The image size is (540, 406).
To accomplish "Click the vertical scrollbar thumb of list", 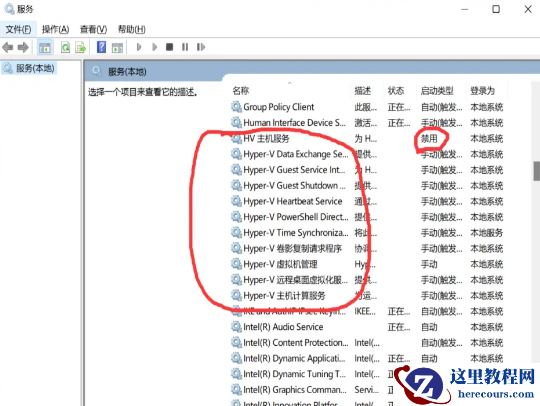I will pyautogui.click(x=537, y=171).
